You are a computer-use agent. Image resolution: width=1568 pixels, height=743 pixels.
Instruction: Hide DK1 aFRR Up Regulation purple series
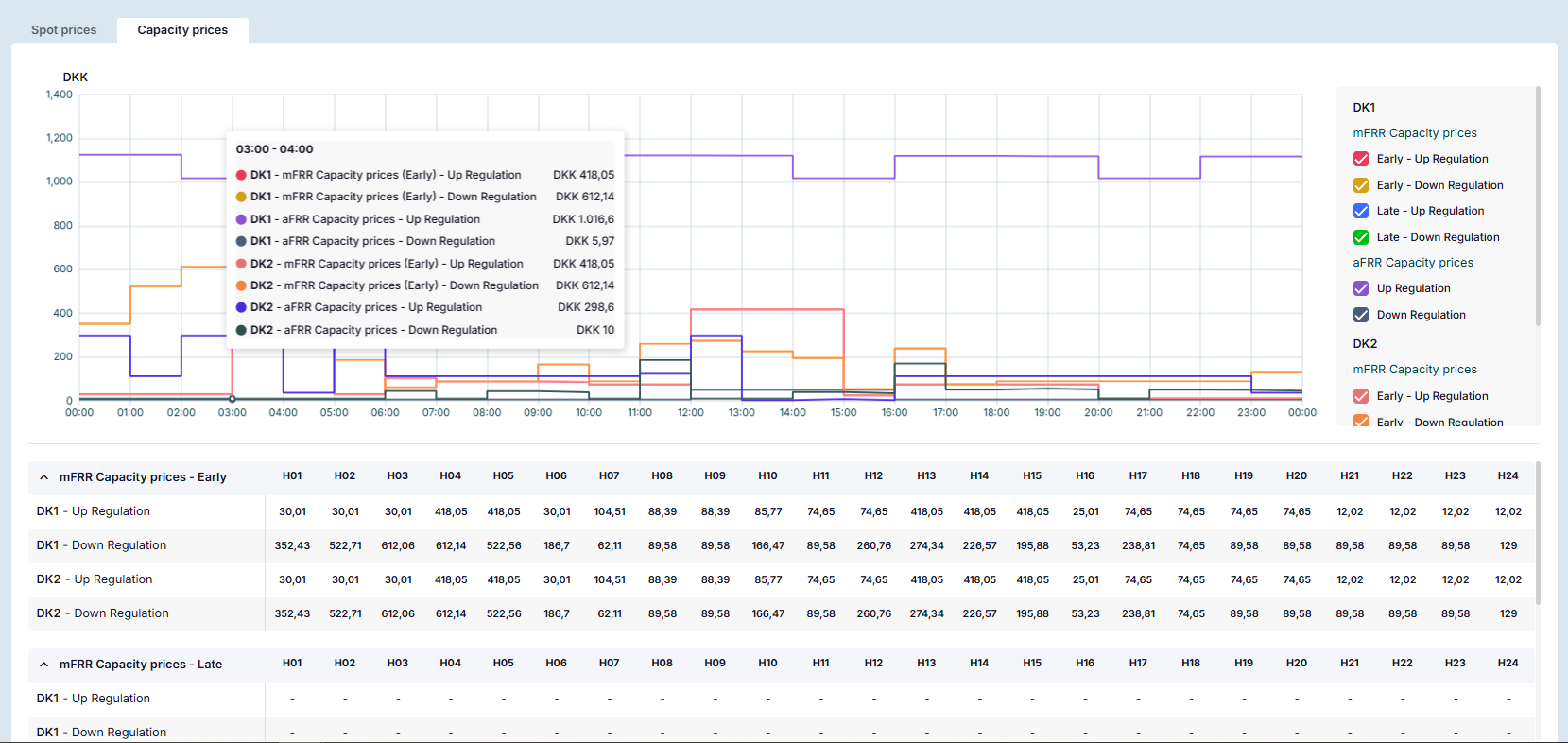pos(1361,288)
